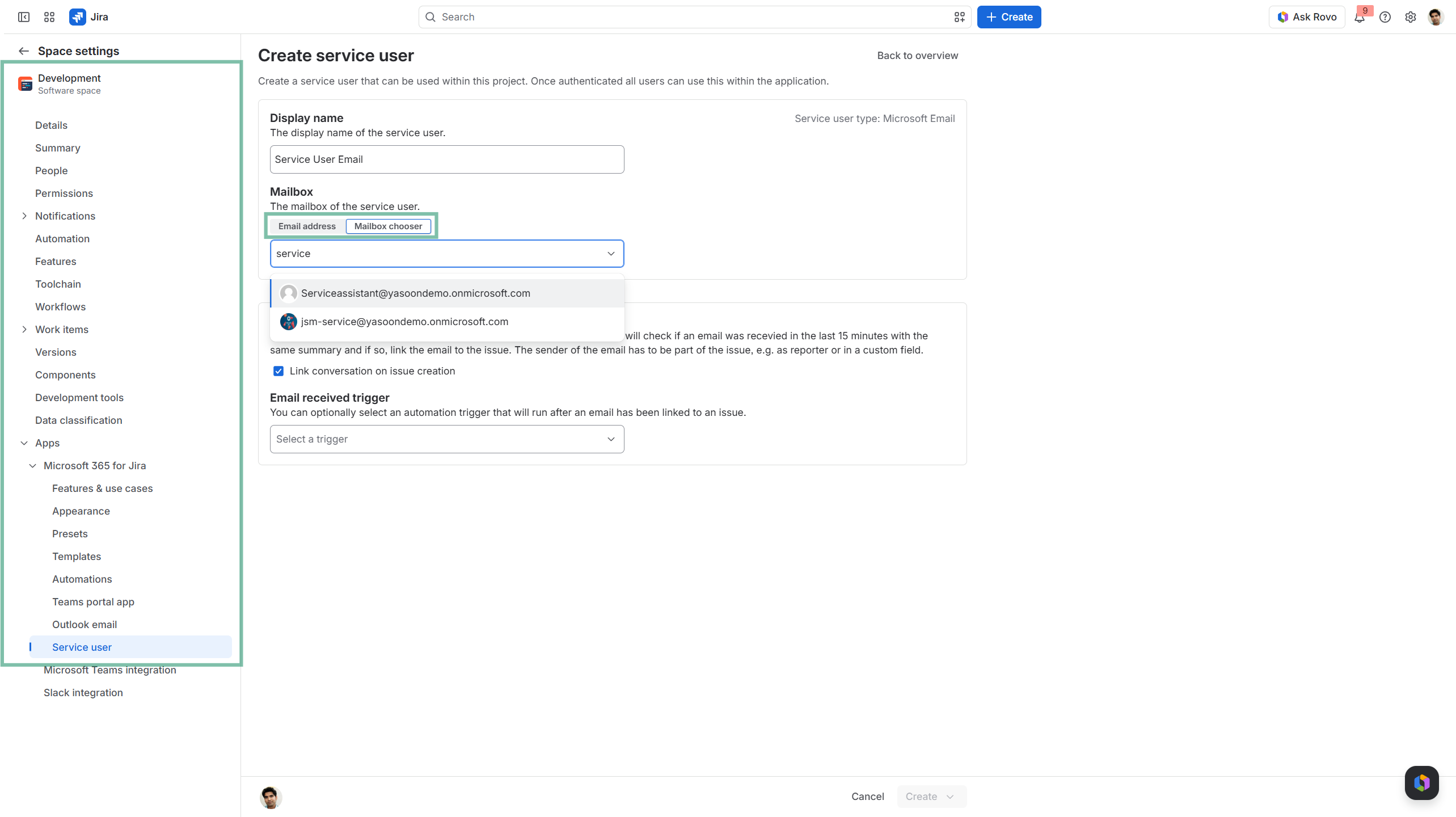Open Outlook email settings
The width and height of the screenshot is (1456, 817).
point(85,625)
